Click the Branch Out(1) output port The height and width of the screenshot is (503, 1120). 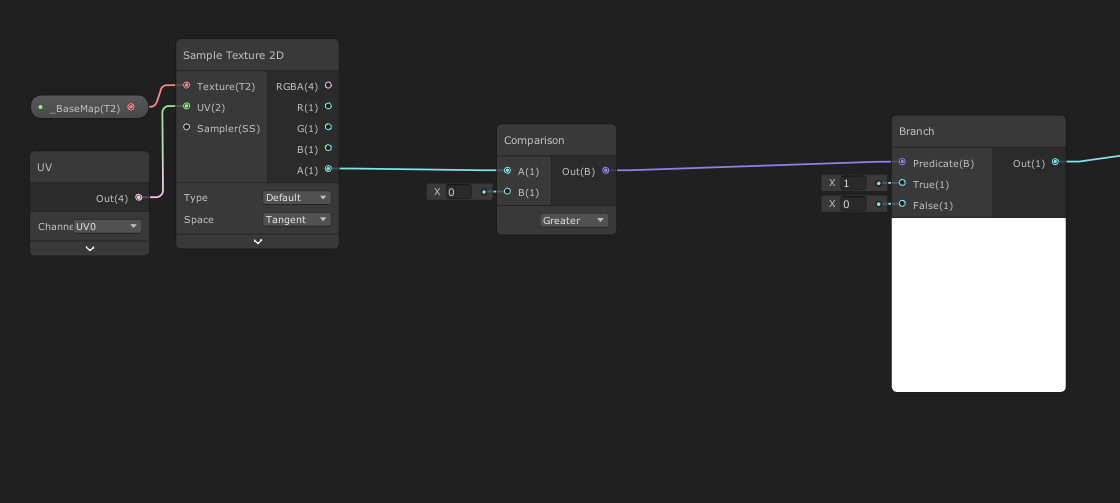click(x=1055, y=162)
